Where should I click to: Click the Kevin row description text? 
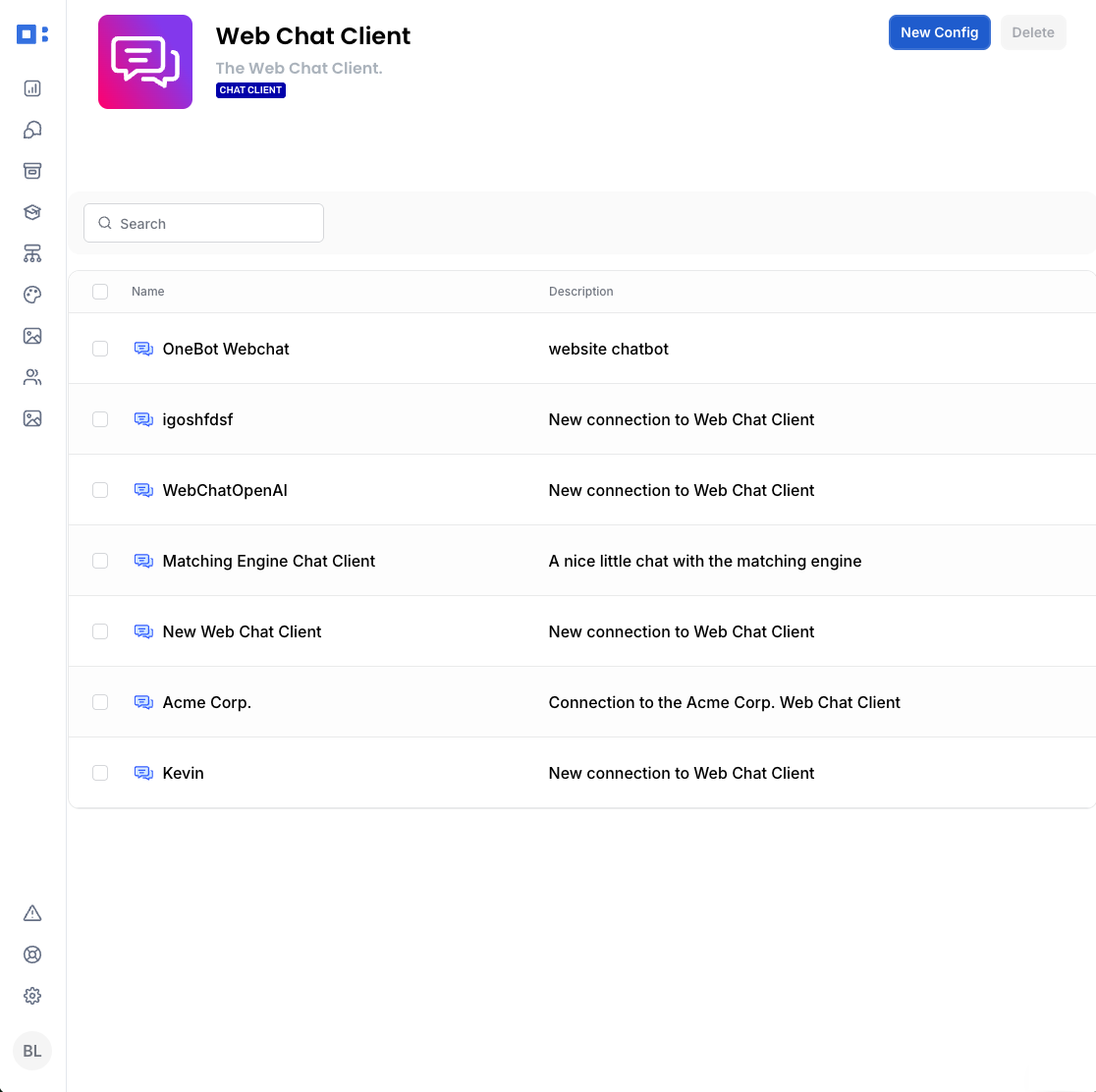(x=682, y=773)
